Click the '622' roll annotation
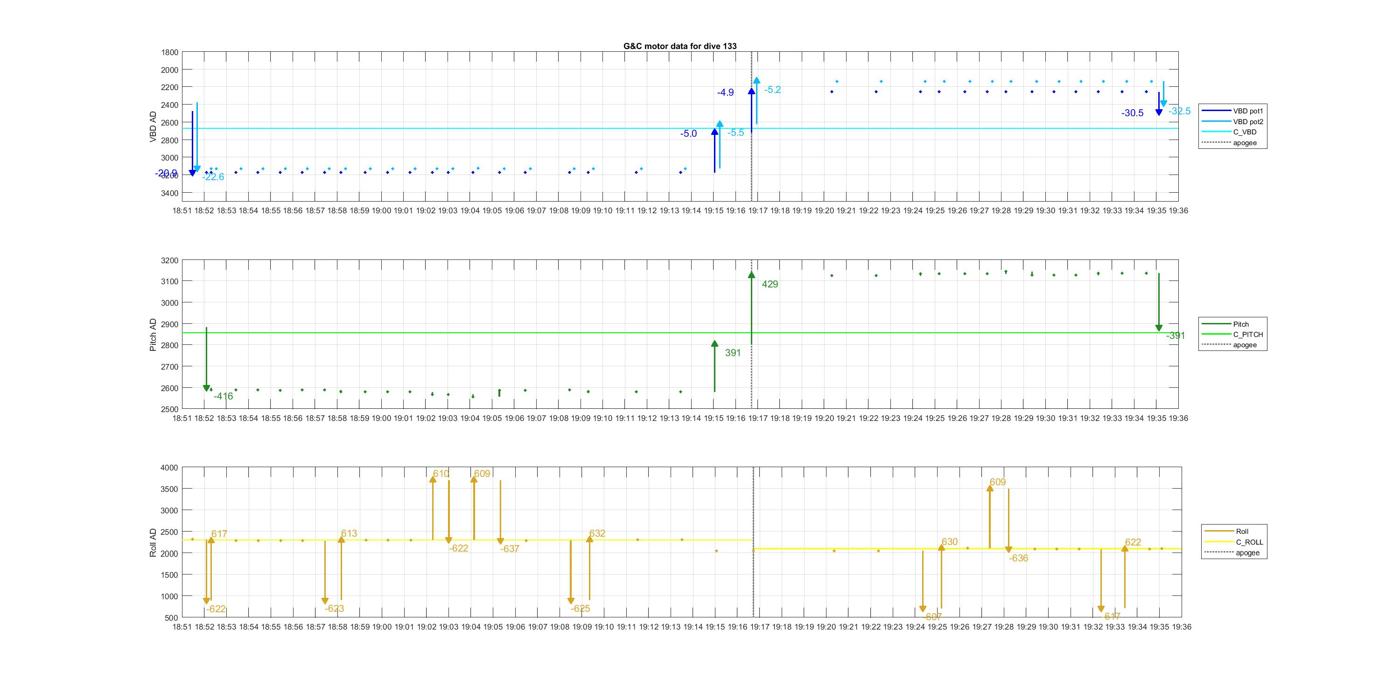 [x=1133, y=543]
